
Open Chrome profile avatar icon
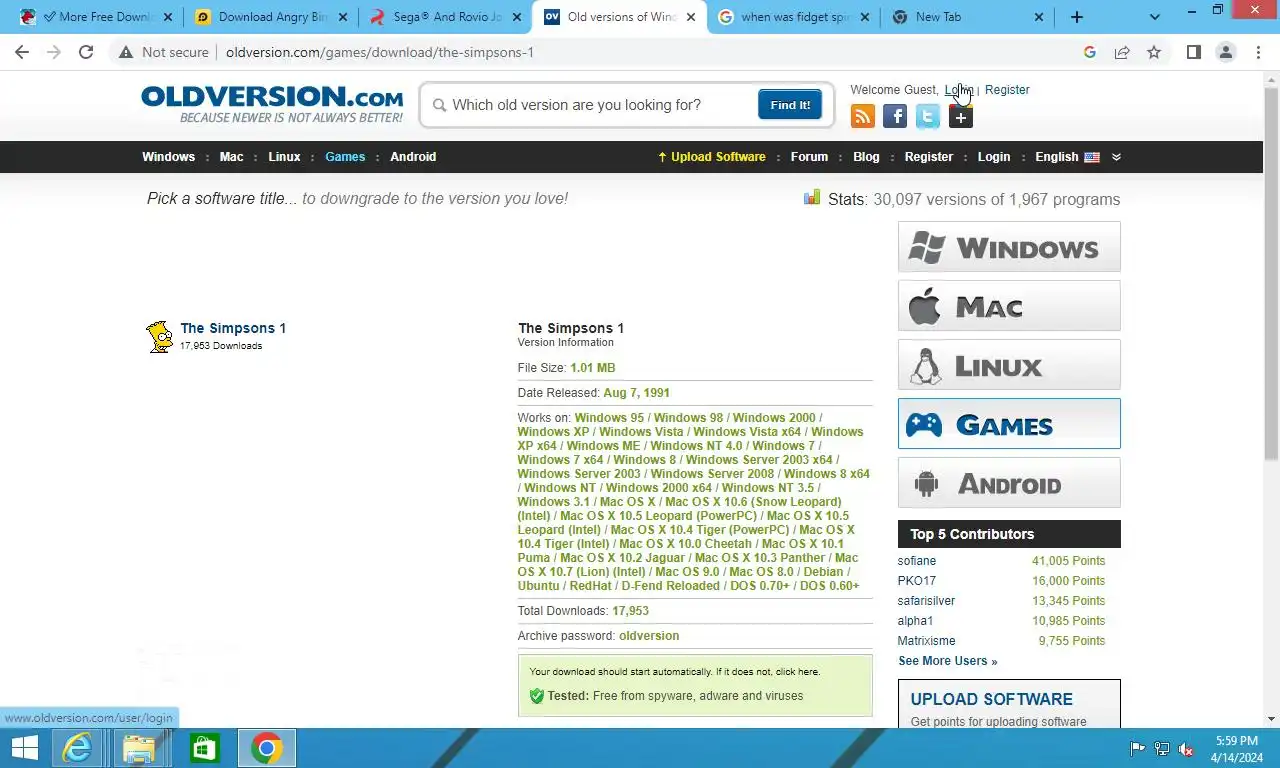point(1225,52)
